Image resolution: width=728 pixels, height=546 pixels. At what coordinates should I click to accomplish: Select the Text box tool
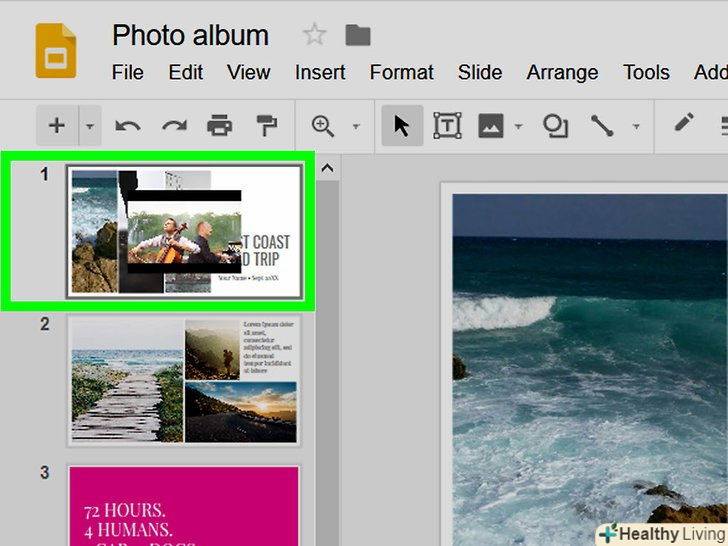[x=447, y=126]
